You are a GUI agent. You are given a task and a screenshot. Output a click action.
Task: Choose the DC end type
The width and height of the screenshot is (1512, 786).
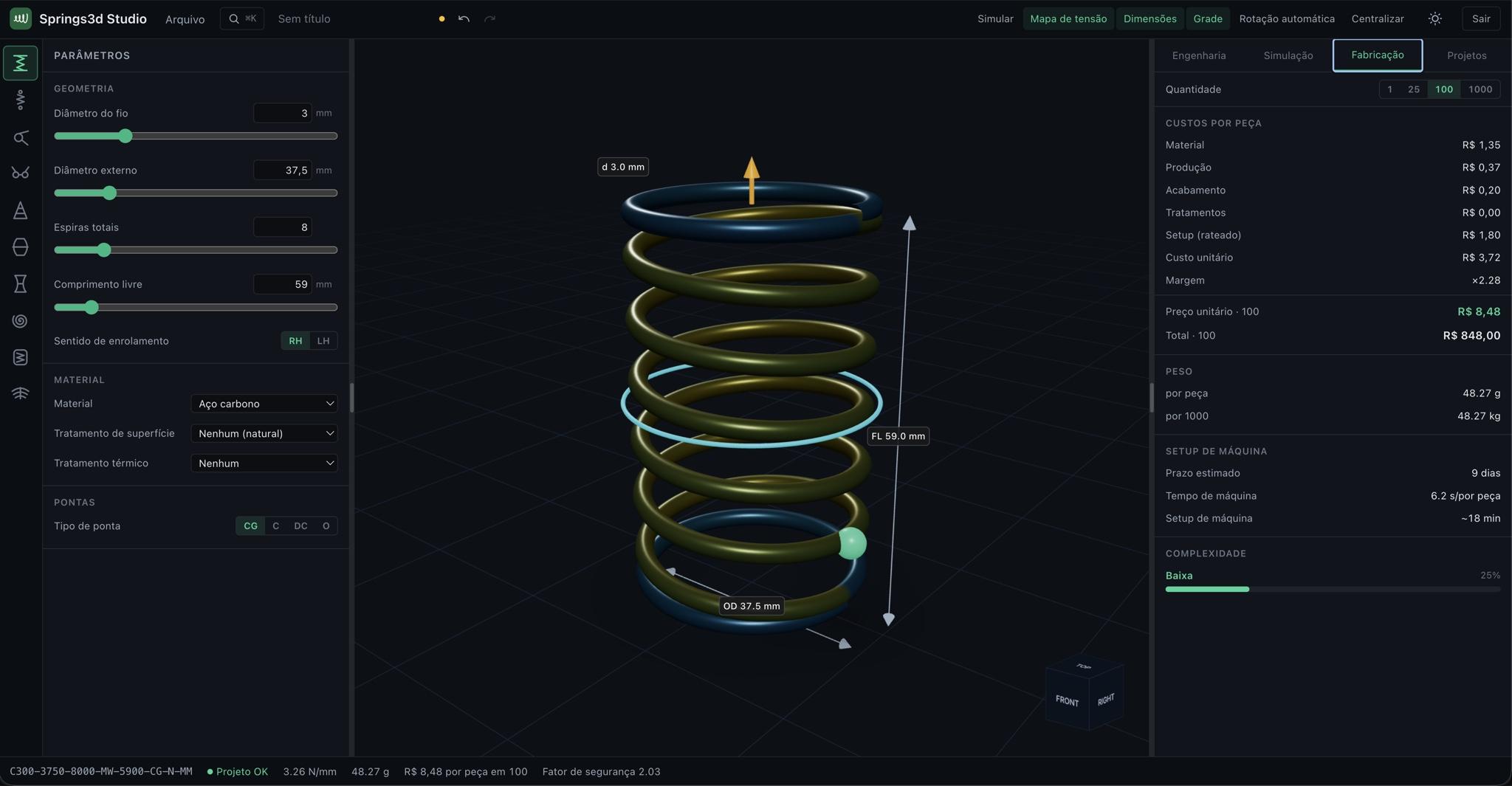click(300, 526)
